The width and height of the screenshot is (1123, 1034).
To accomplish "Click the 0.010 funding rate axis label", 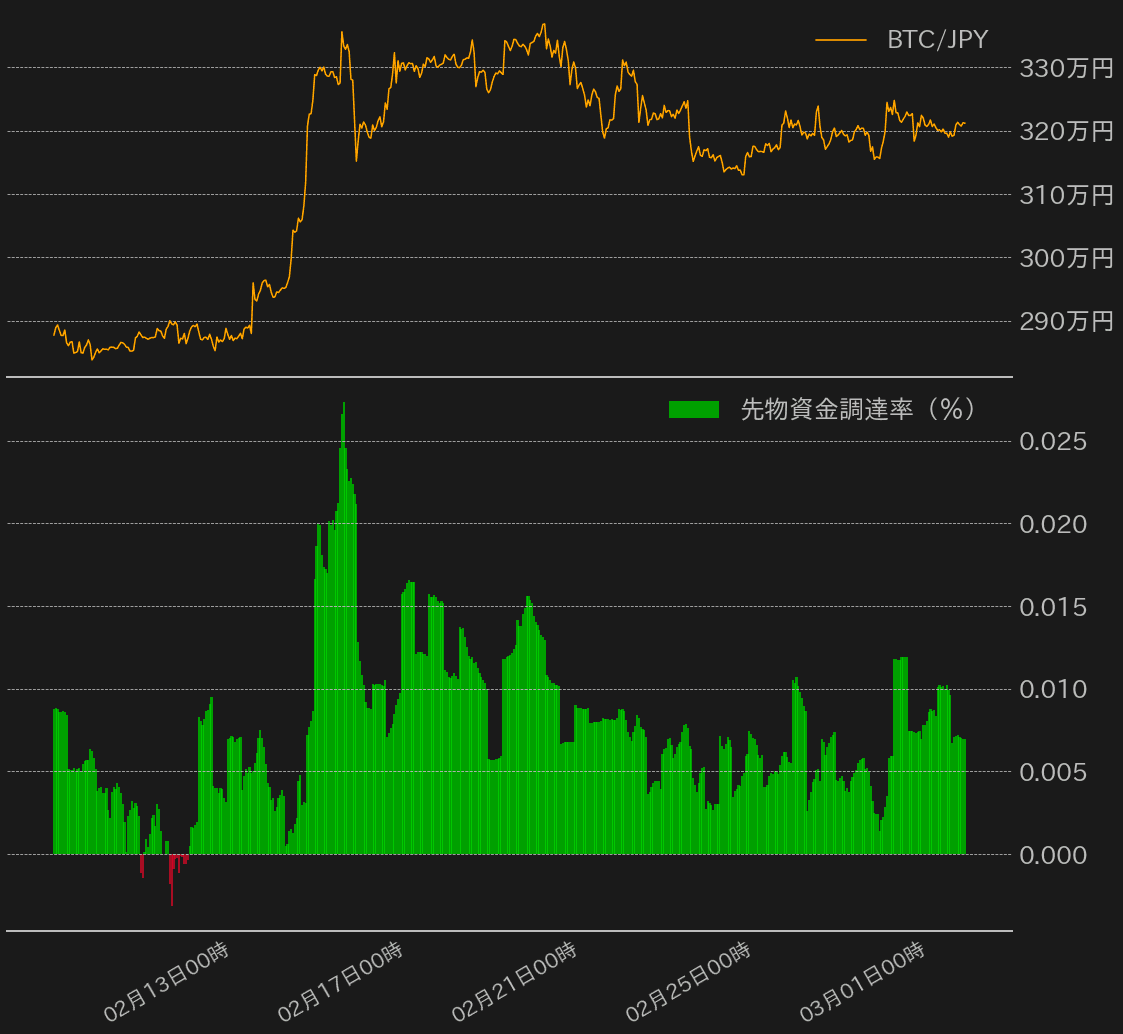I will [1052, 689].
